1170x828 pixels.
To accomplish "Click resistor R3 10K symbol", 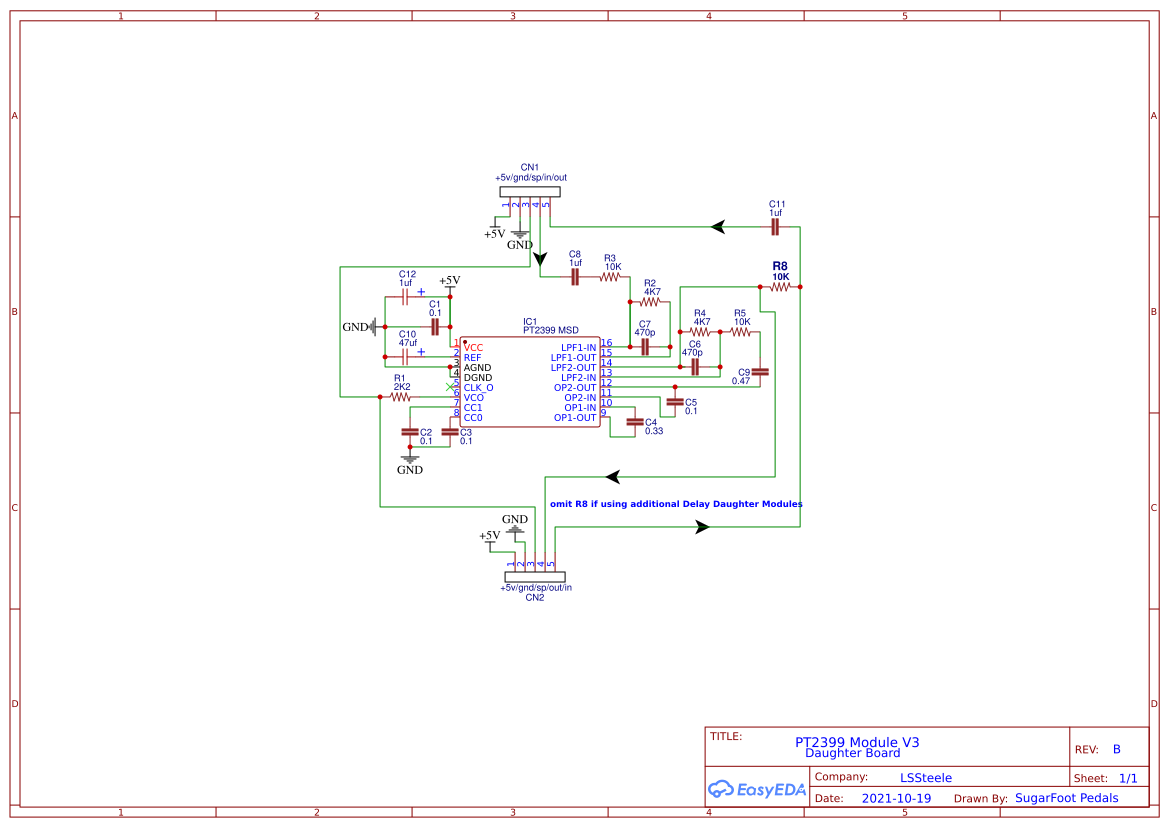I will 611,276.
